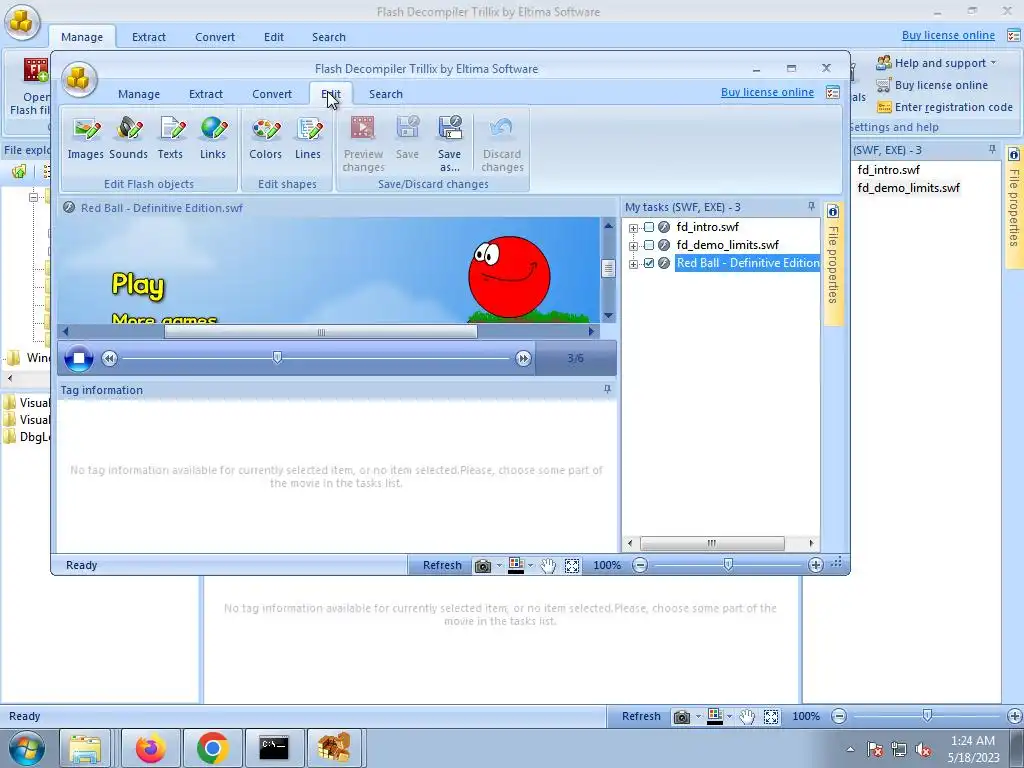This screenshot has height=768, width=1024.
Task: Open snapshot dropdown arrow in back window
Action: (x=698, y=716)
